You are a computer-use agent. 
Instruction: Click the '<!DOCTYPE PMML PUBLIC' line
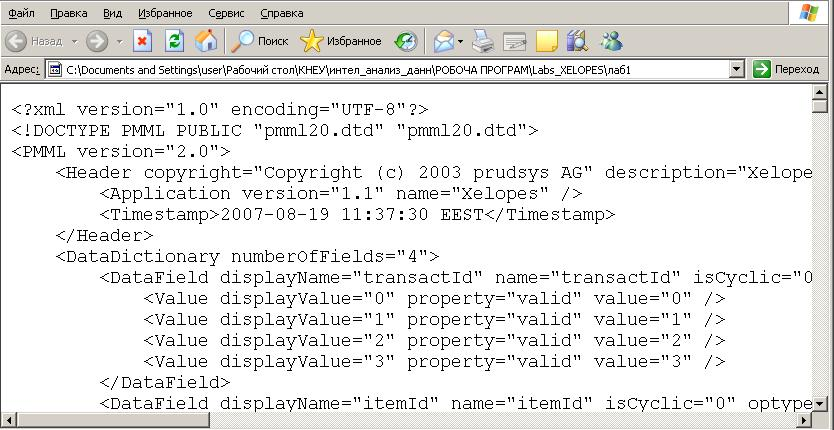pos(275,131)
